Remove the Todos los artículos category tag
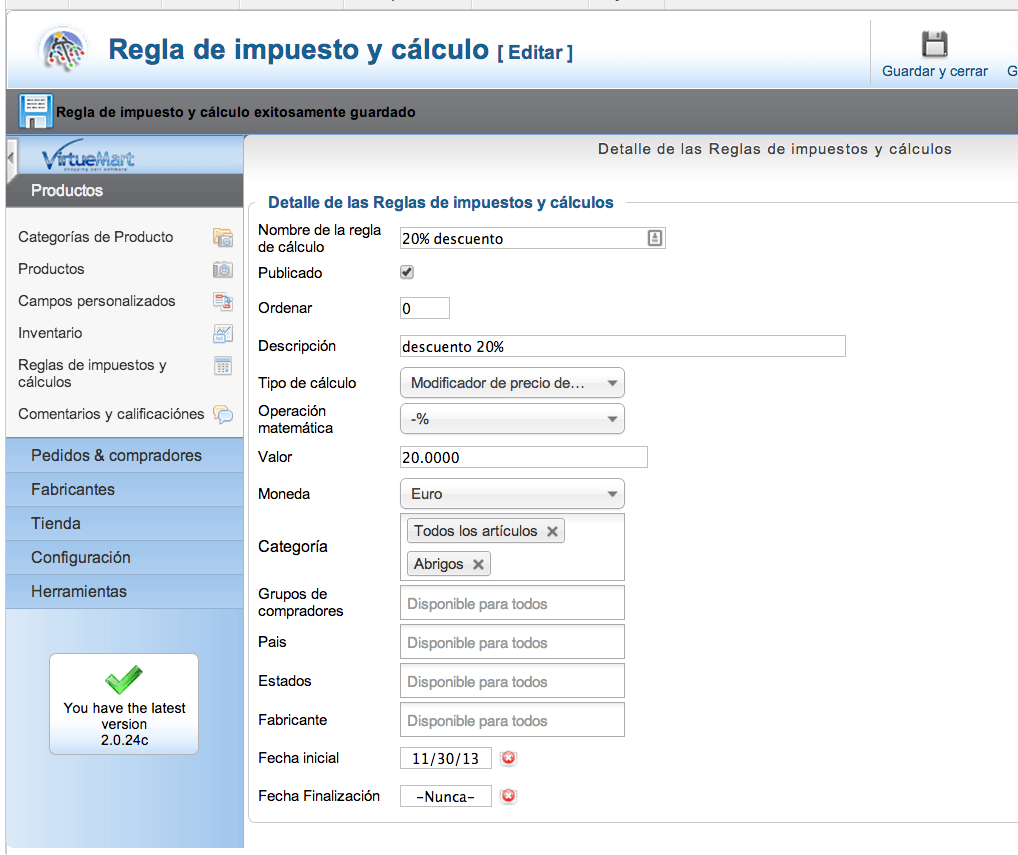 552,531
